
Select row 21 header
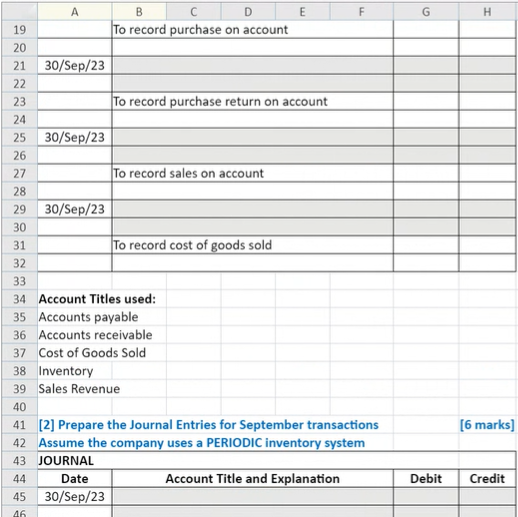click(x=19, y=66)
